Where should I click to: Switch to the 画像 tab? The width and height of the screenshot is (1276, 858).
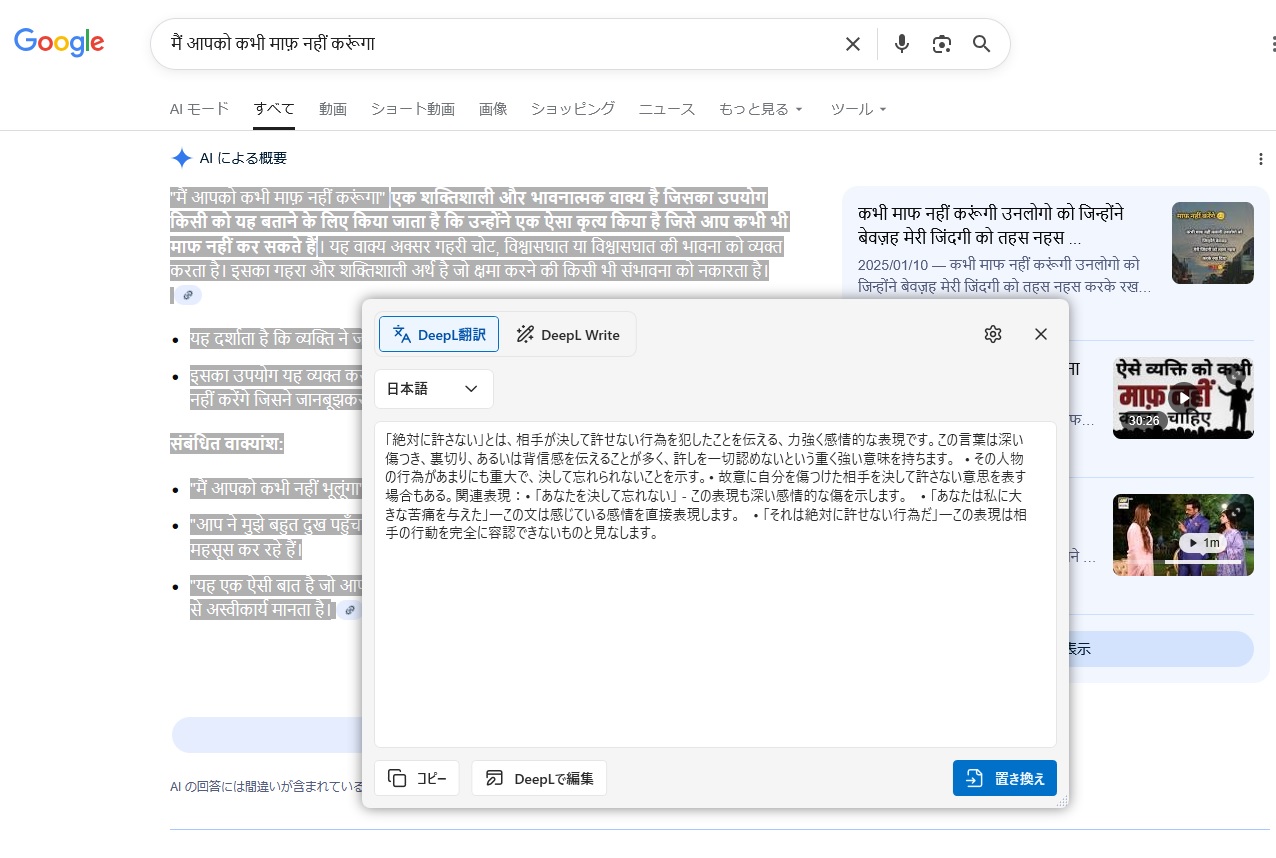[492, 109]
